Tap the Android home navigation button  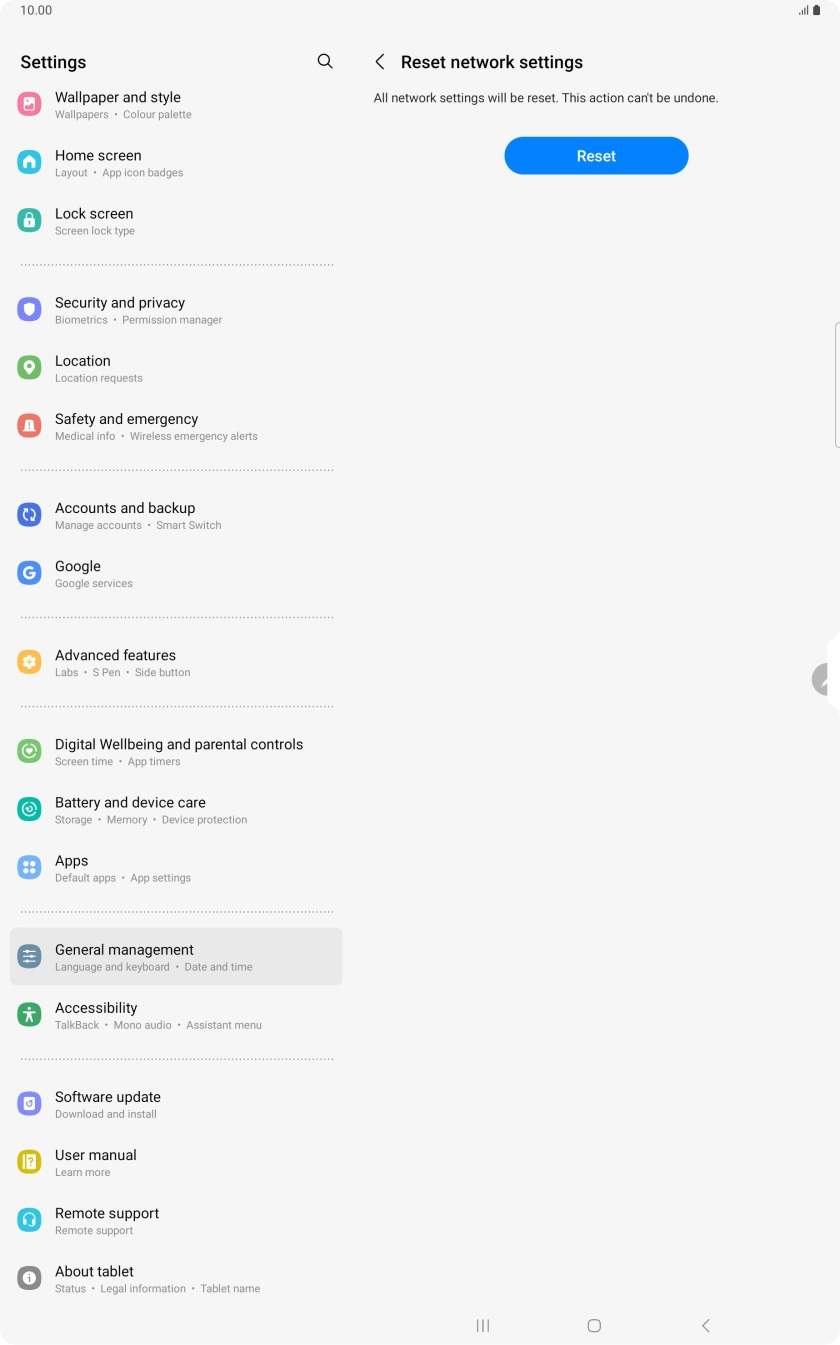594,1325
